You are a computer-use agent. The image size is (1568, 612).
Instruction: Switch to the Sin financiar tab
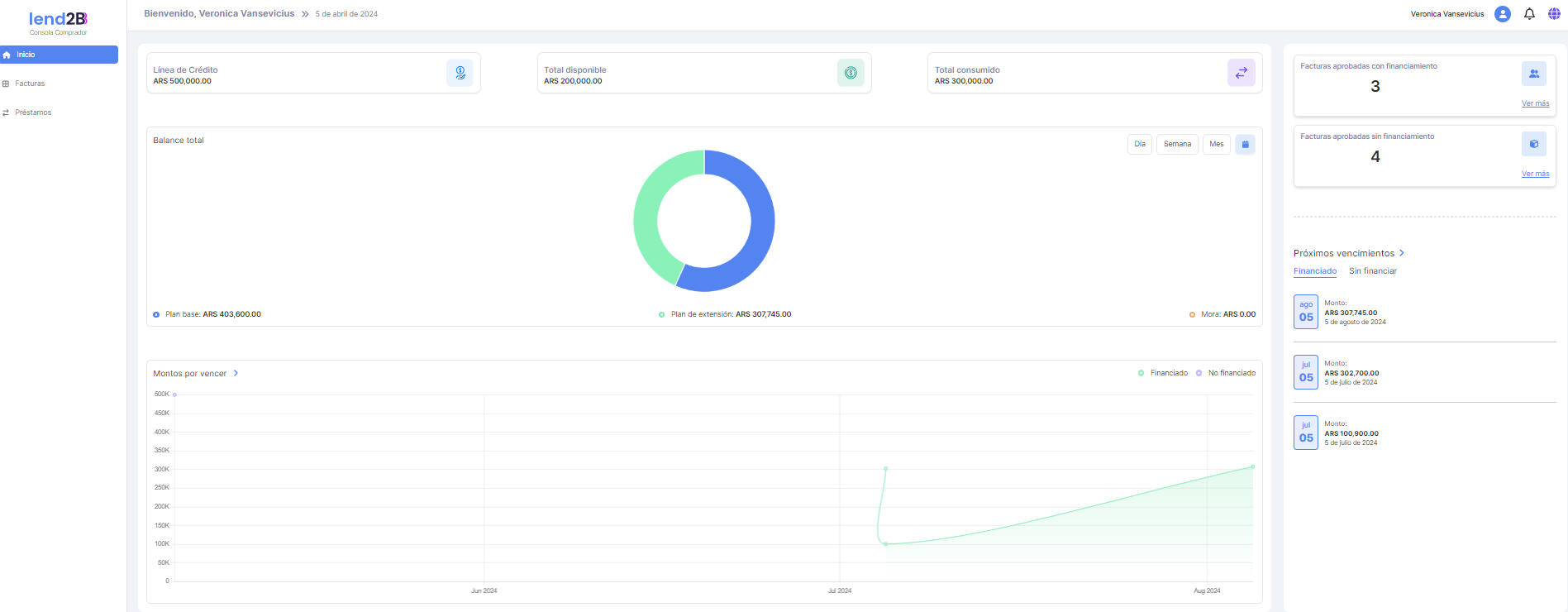click(1372, 271)
